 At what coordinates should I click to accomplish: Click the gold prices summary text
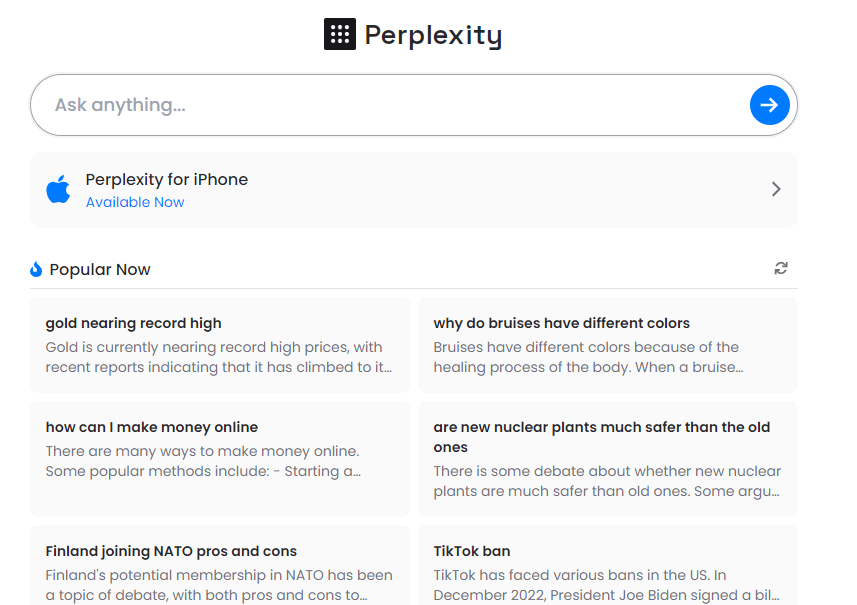coord(219,357)
